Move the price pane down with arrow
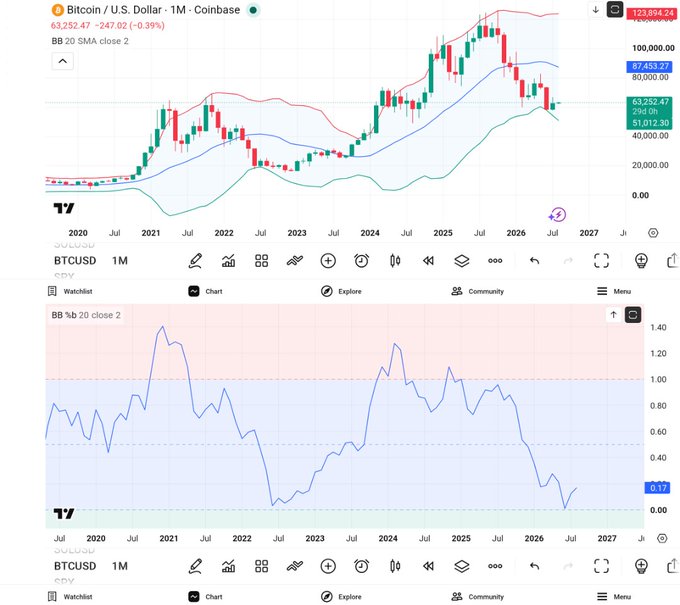The image size is (680, 605). pyautogui.click(x=595, y=10)
